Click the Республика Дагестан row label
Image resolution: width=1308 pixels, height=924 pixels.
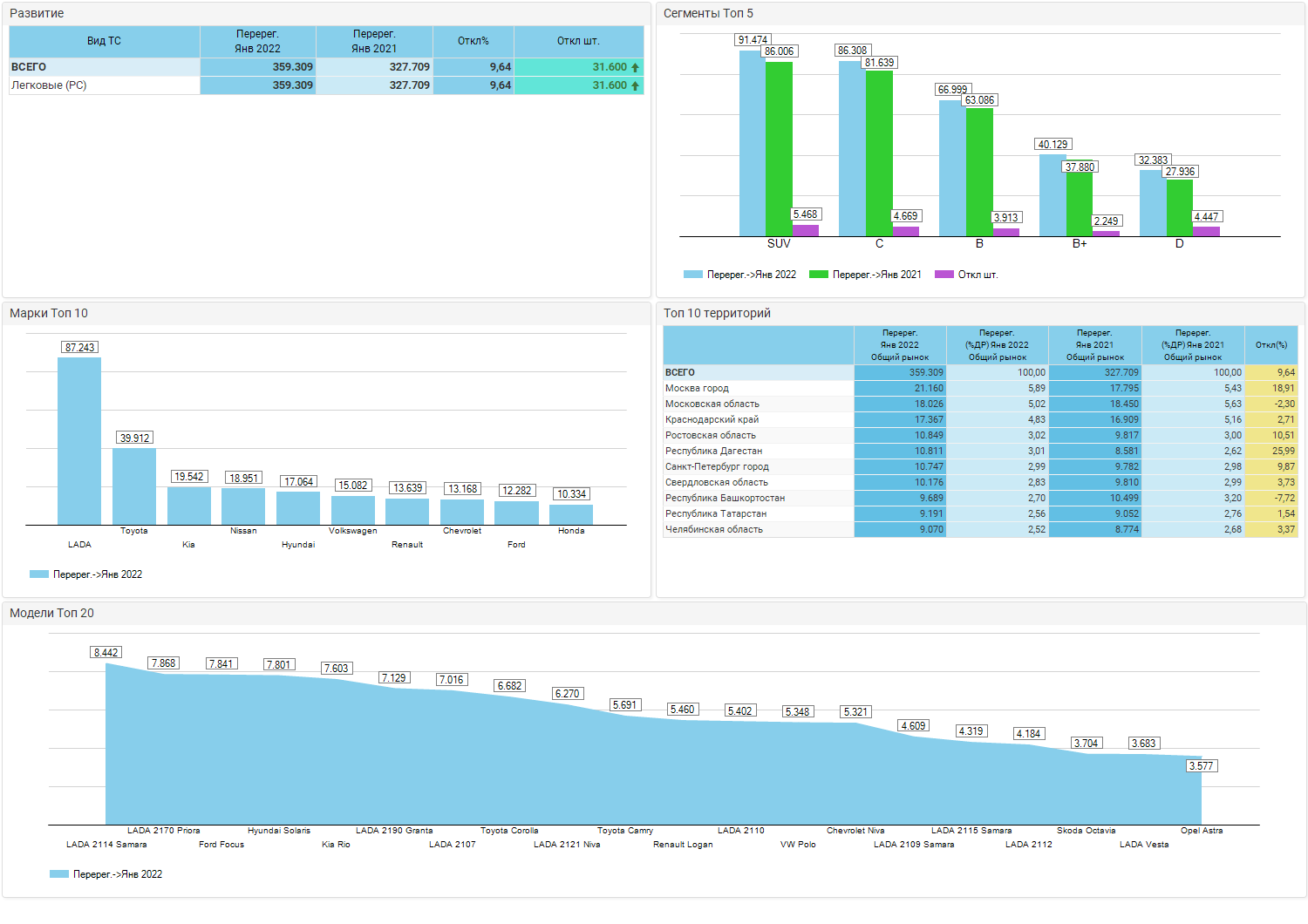tap(713, 452)
